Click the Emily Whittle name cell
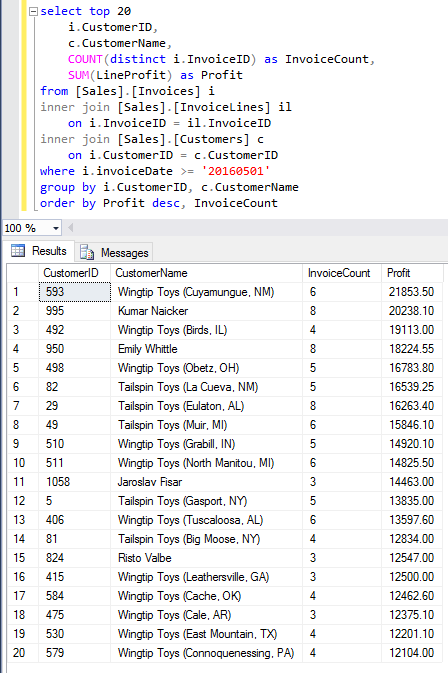448x673 pixels. tap(207, 349)
